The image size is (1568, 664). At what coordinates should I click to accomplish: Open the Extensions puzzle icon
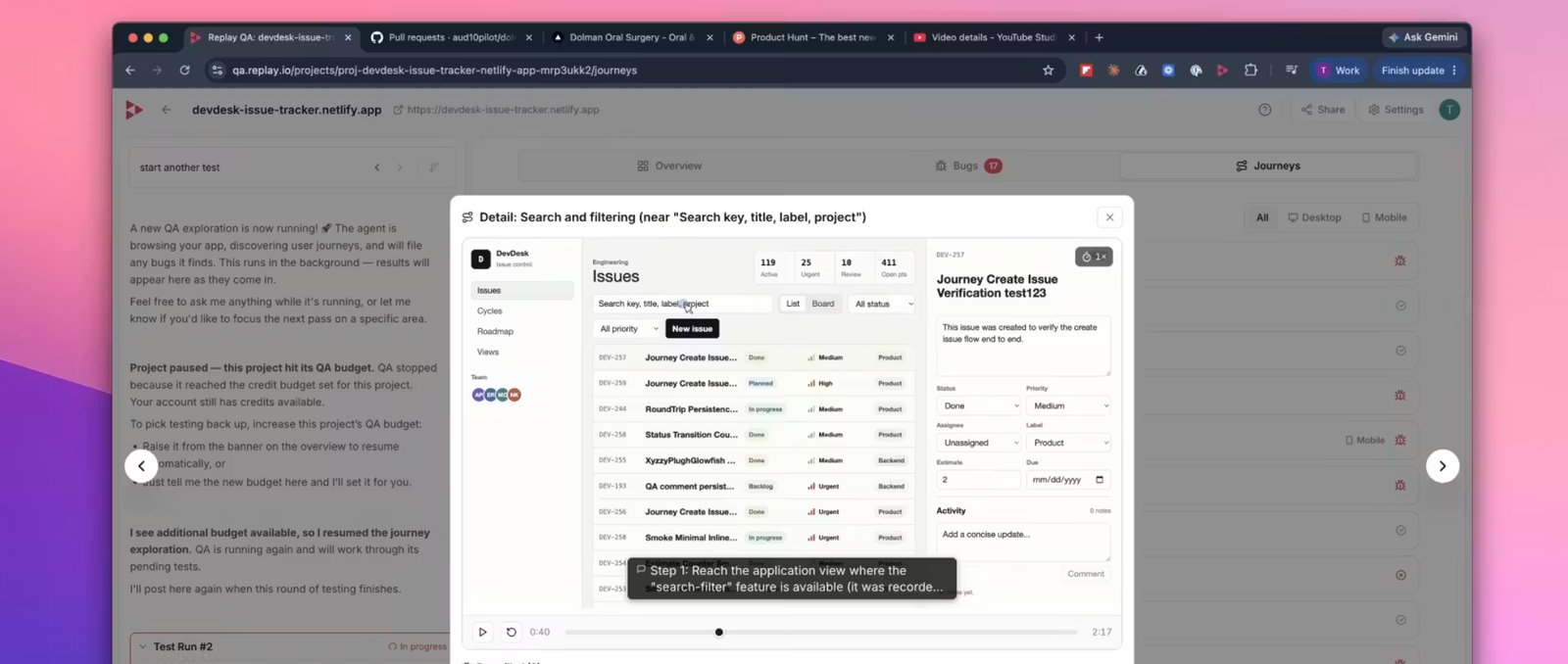click(1250, 71)
